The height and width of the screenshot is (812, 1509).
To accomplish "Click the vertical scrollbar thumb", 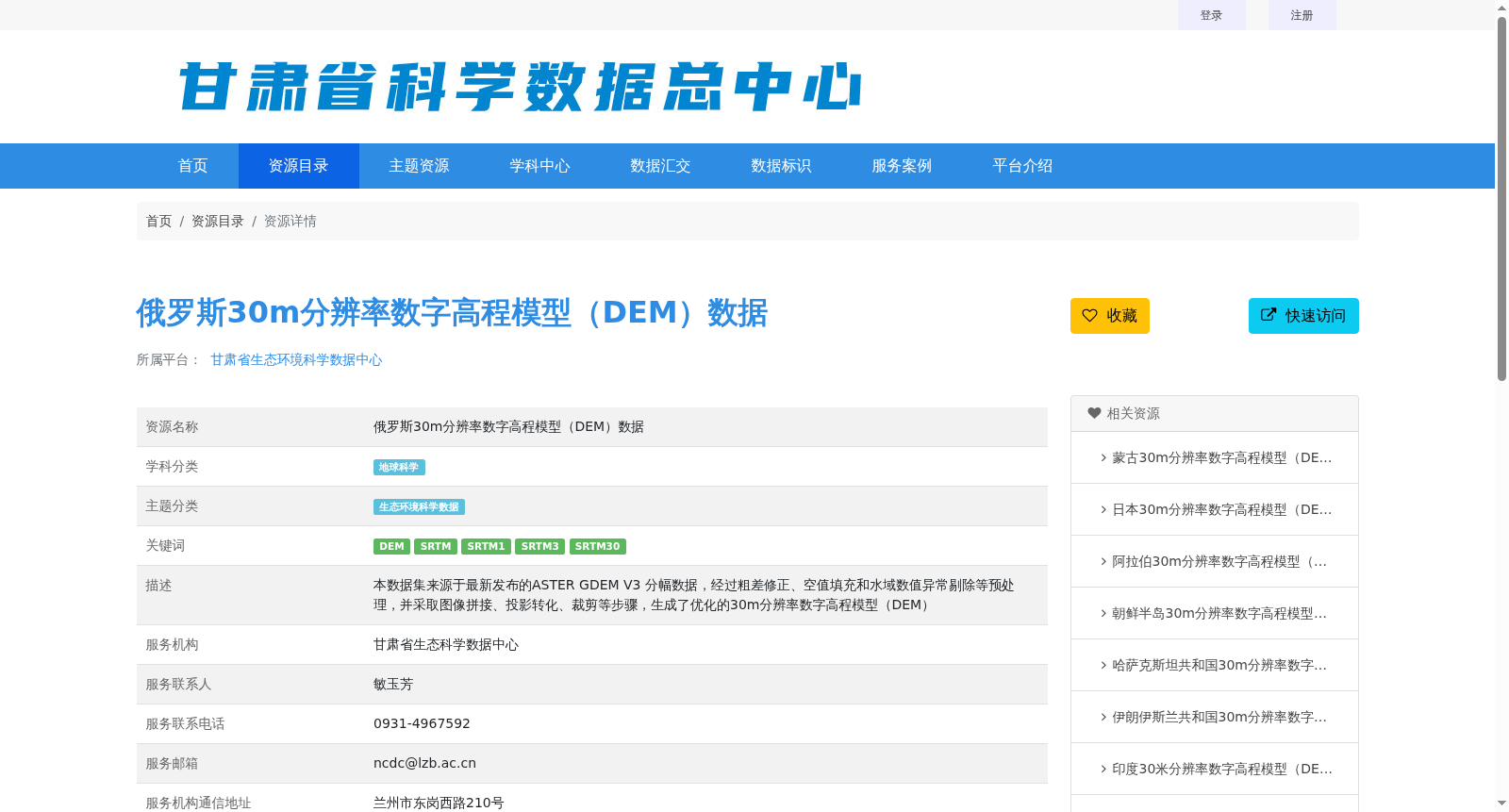I will 1501,198.
